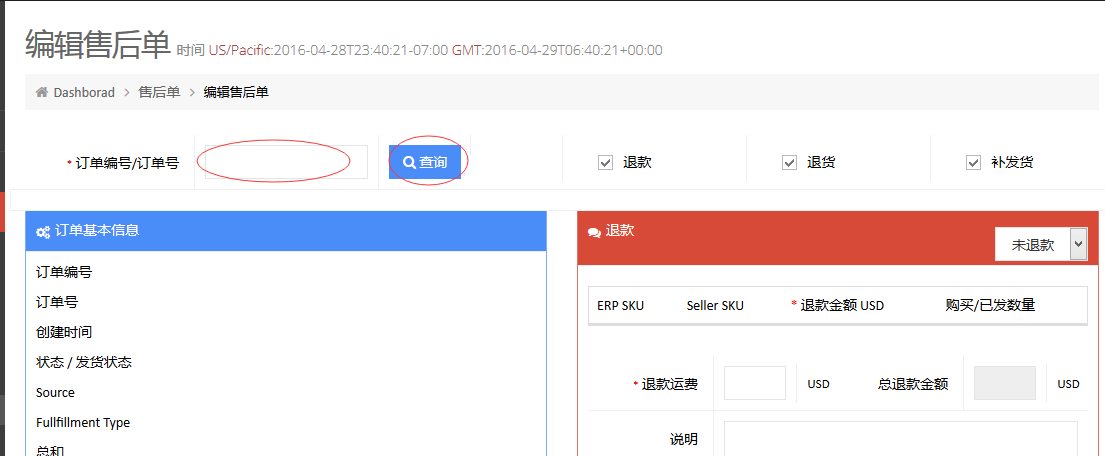Click the 退款运费 input box
The width and height of the screenshot is (1105, 456).
click(755, 383)
